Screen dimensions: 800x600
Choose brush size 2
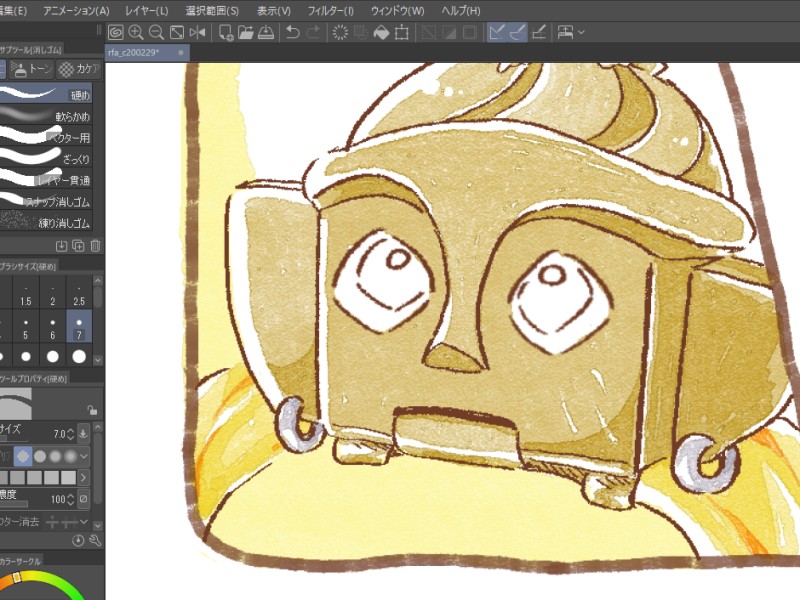point(53,292)
